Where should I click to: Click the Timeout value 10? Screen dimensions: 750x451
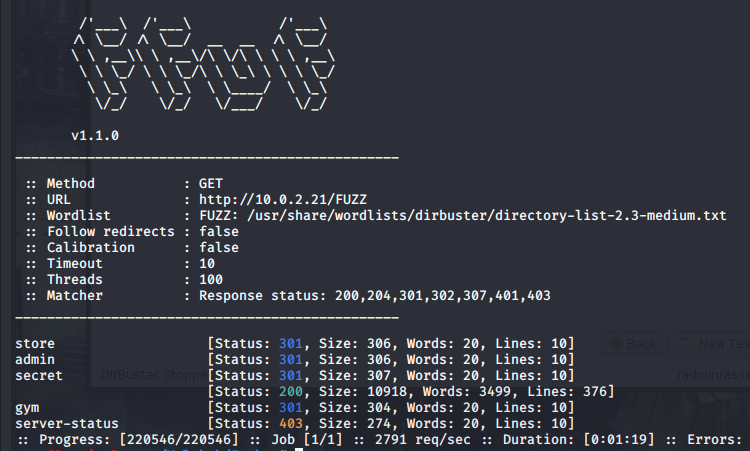[x=206, y=263]
